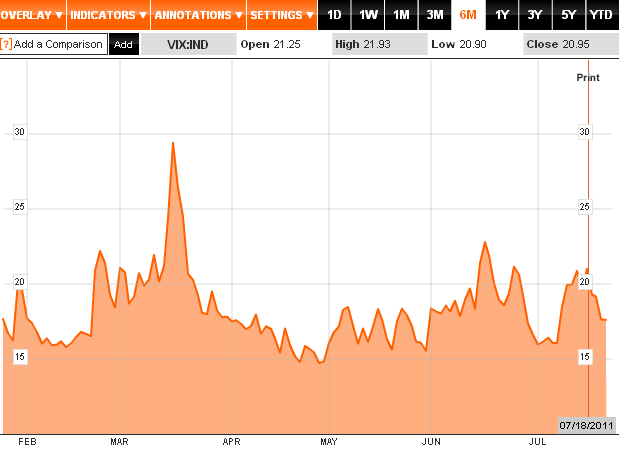Expand the Settings dropdown

coord(281,15)
